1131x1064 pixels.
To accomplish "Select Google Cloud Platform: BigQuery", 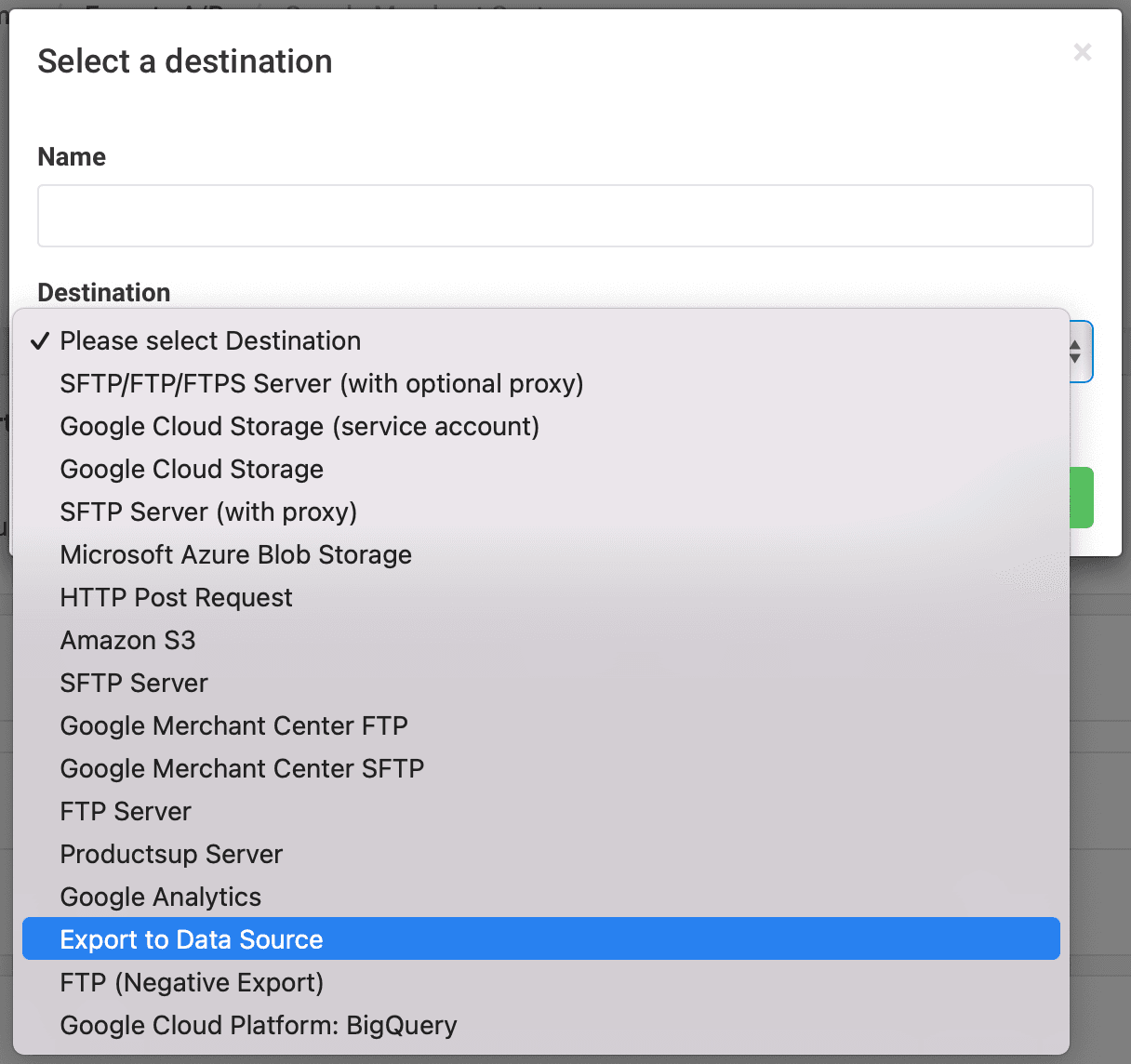I will pyautogui.click(x=259, y=1026).
